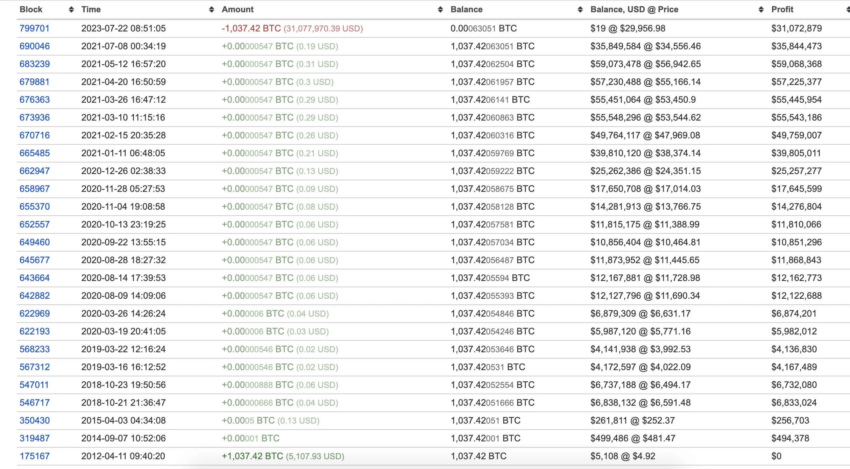Screen dimensions: 850x469
Task: Go to block 683239
Action: [34, 64]
